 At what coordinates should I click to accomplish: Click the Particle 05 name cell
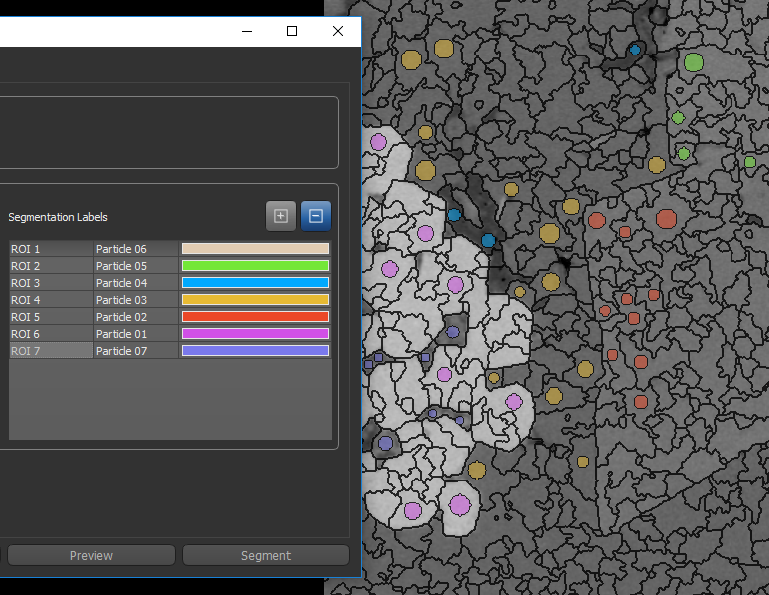(136, 266)
